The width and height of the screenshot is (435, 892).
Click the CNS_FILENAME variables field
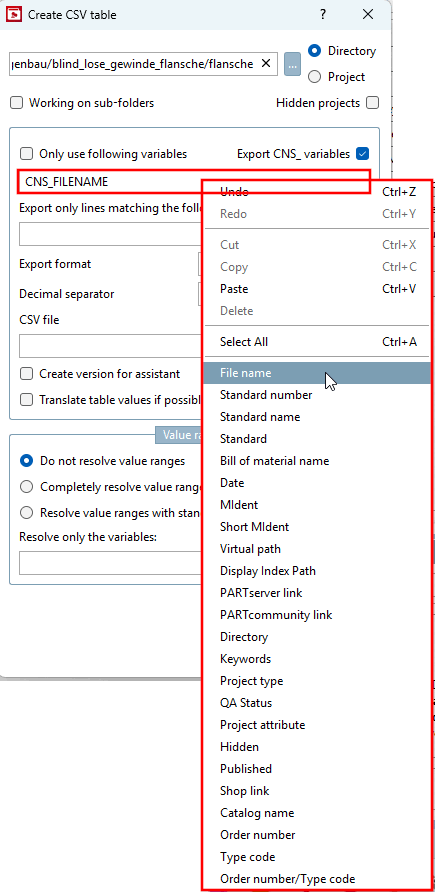point(111,182)
